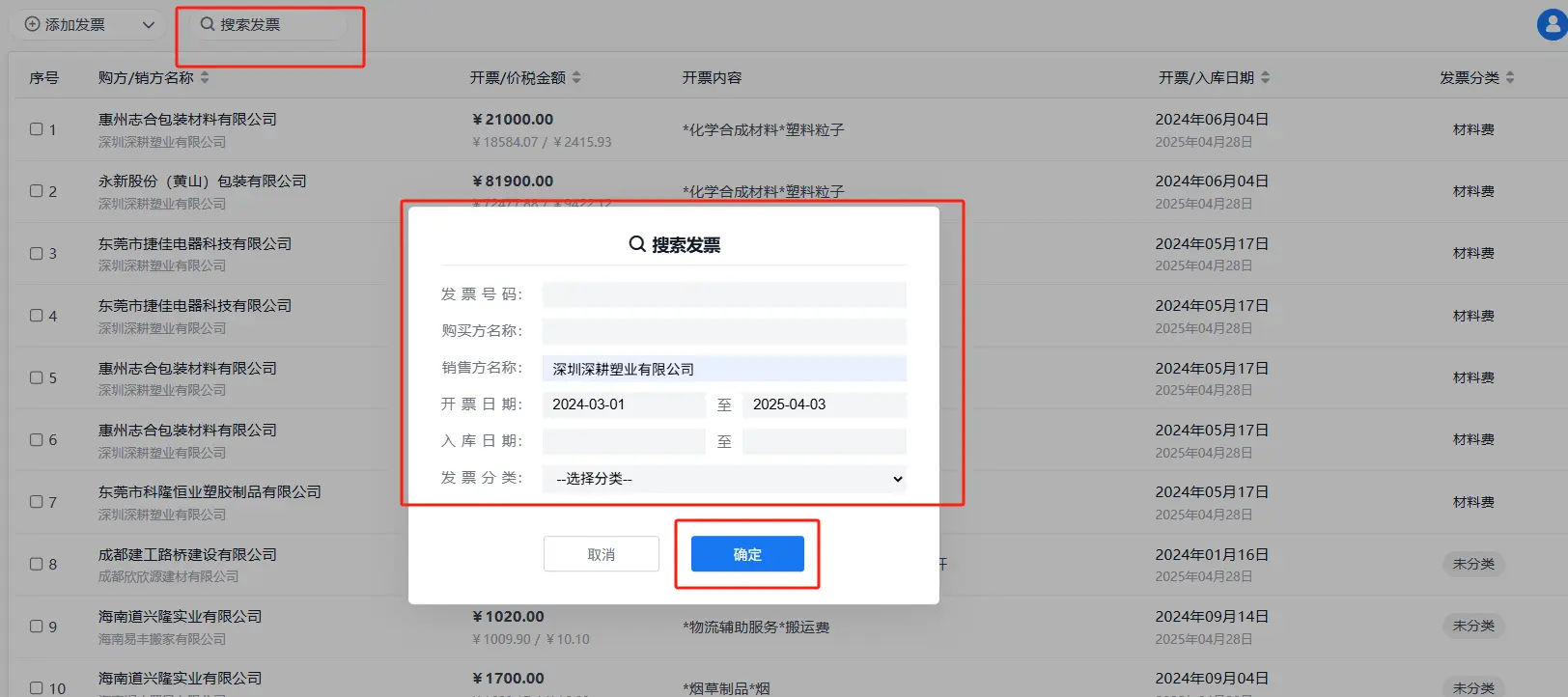
Task: Click the user avatar icon
Action: pos(1552,25)
